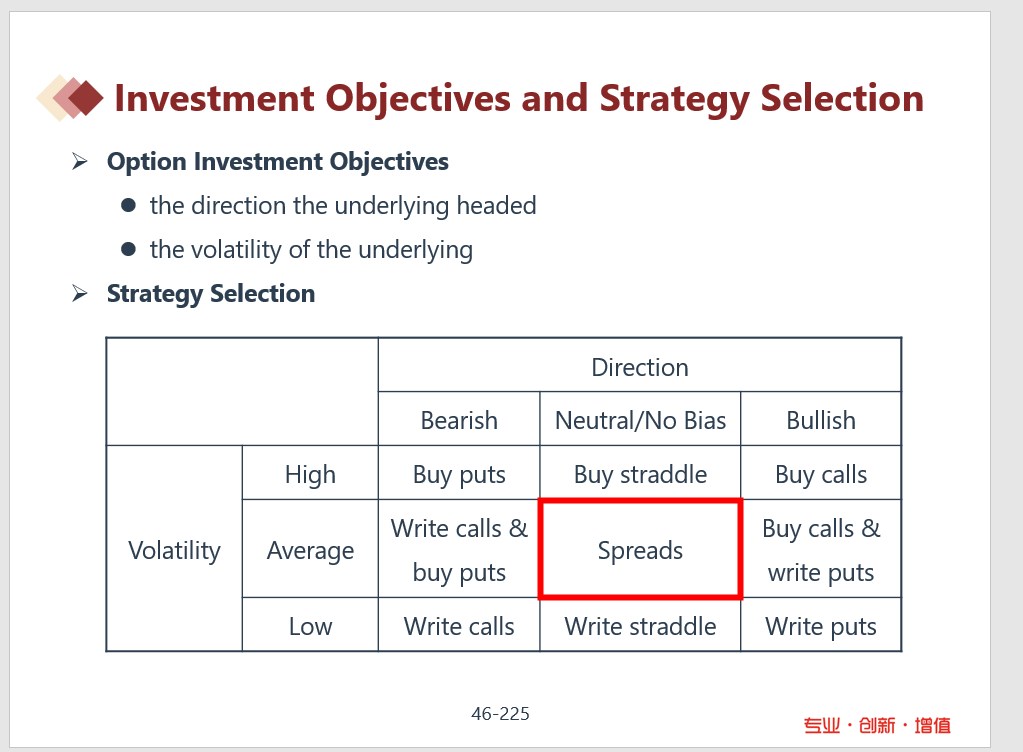
Task: Click the 'Neutral/No Bias' column header
Action: pos(640,420)
